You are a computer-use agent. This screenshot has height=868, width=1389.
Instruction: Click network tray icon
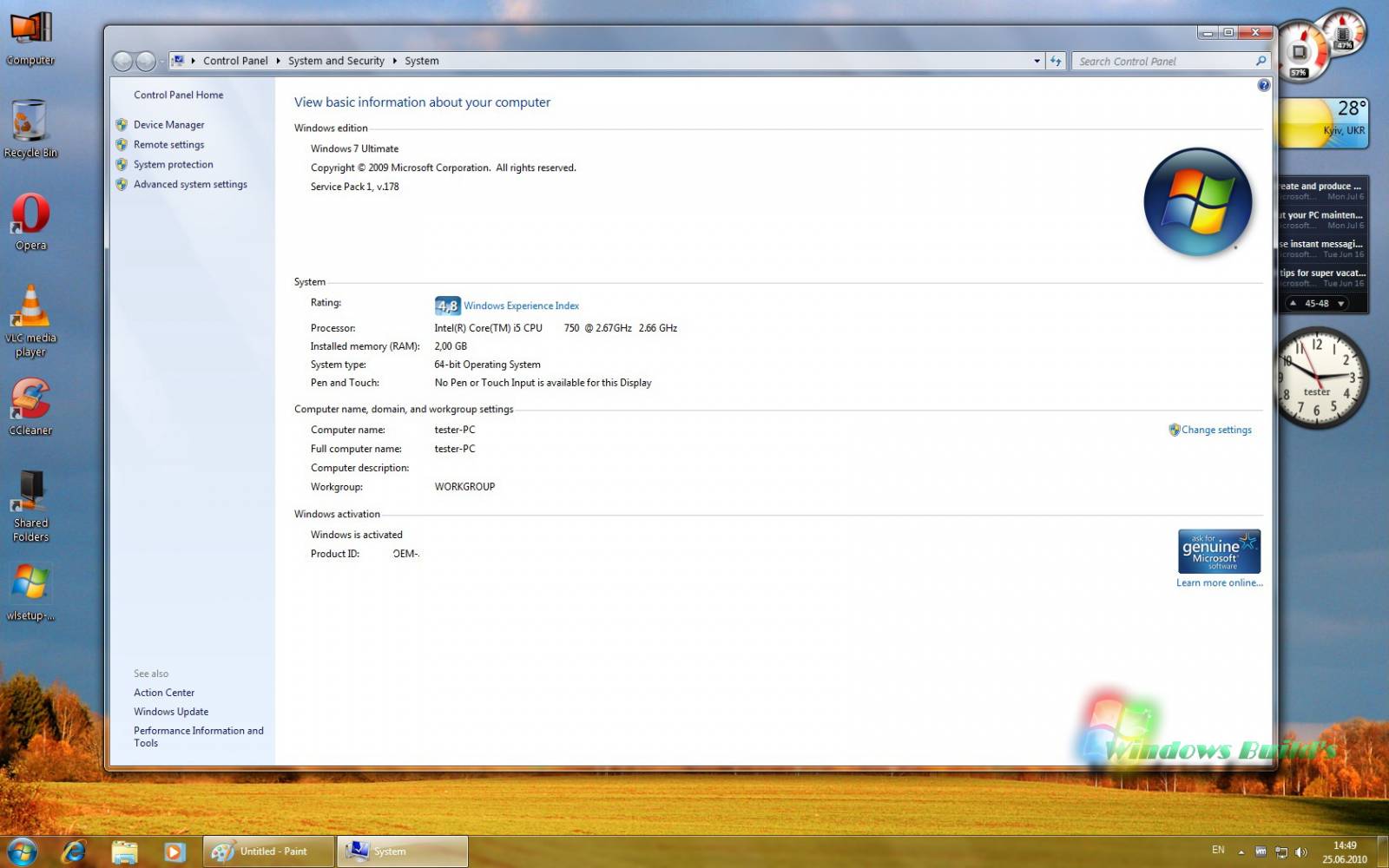pyautogui.click(x=1281, y=852)
